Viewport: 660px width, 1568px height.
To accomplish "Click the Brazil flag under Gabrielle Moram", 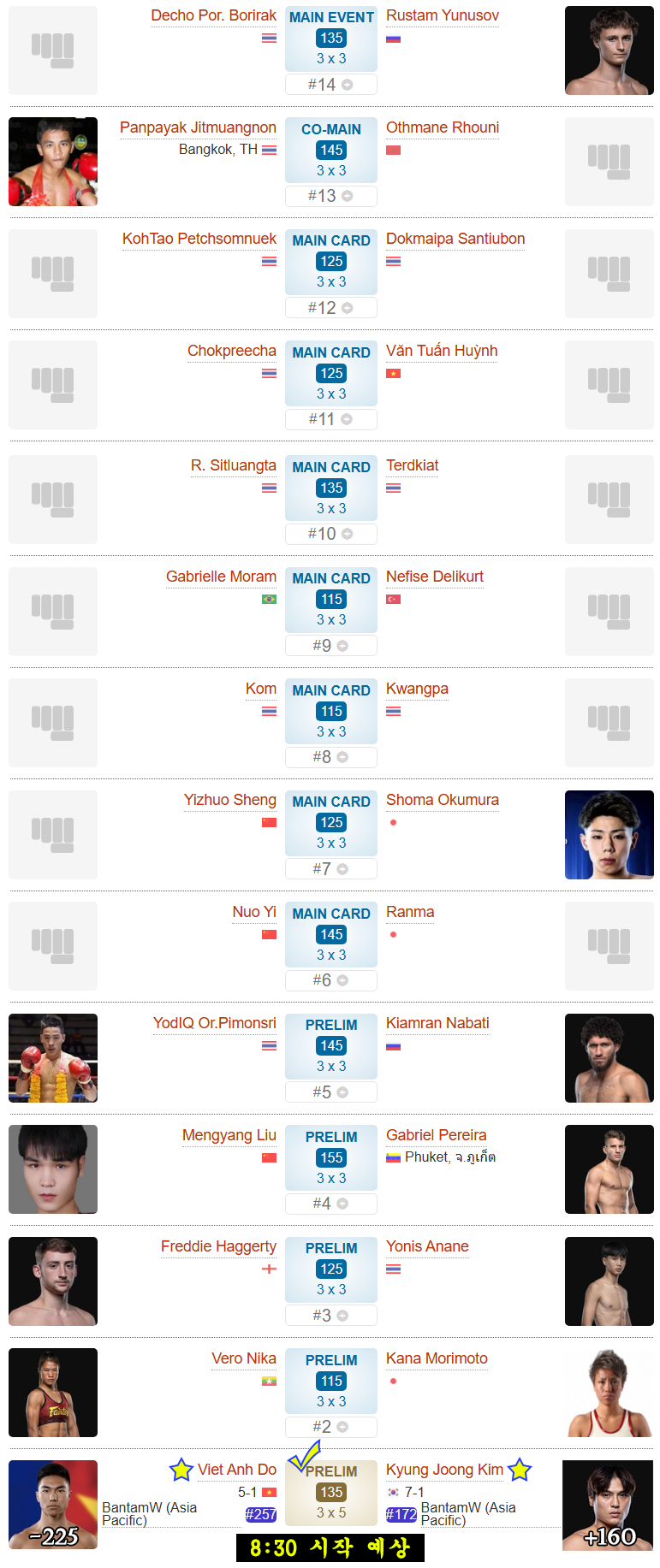I will point(269,600).
